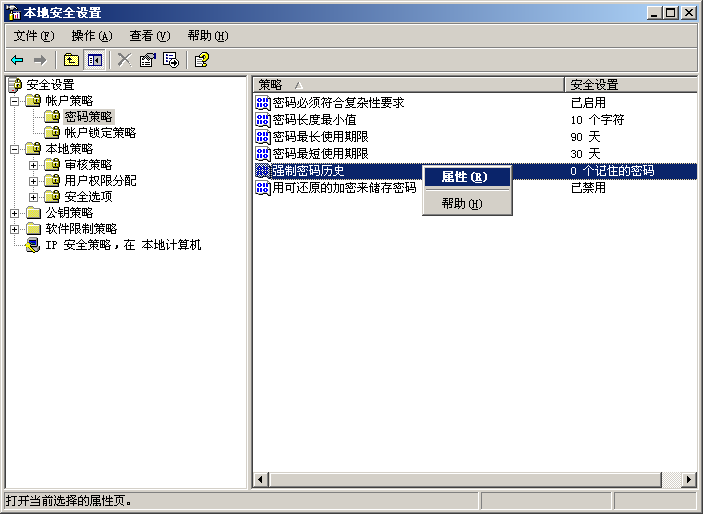Click the Forward arrow toolbar icon

tap(40, 60)
